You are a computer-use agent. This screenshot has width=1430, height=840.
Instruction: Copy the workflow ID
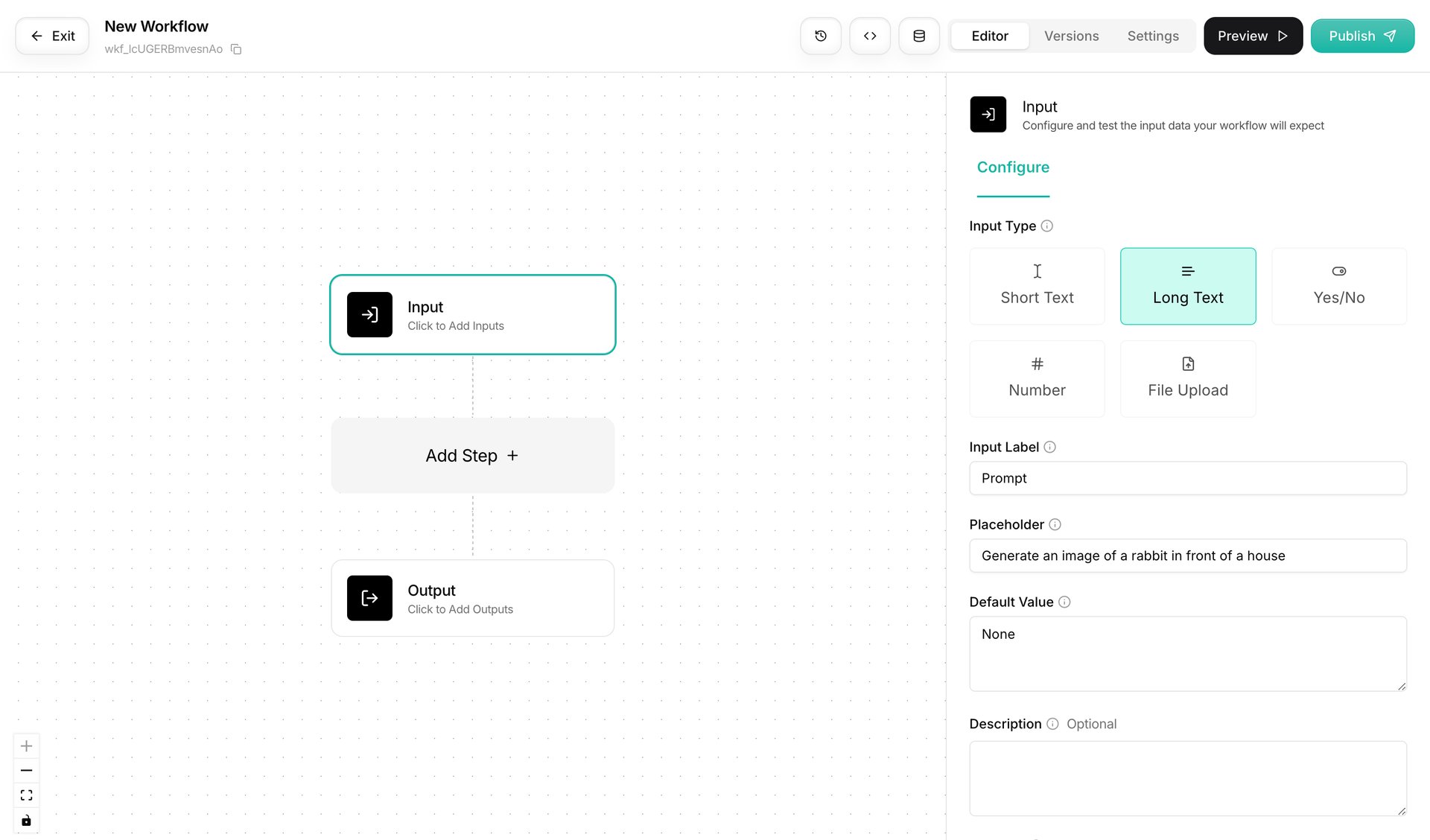coord(235,49)
